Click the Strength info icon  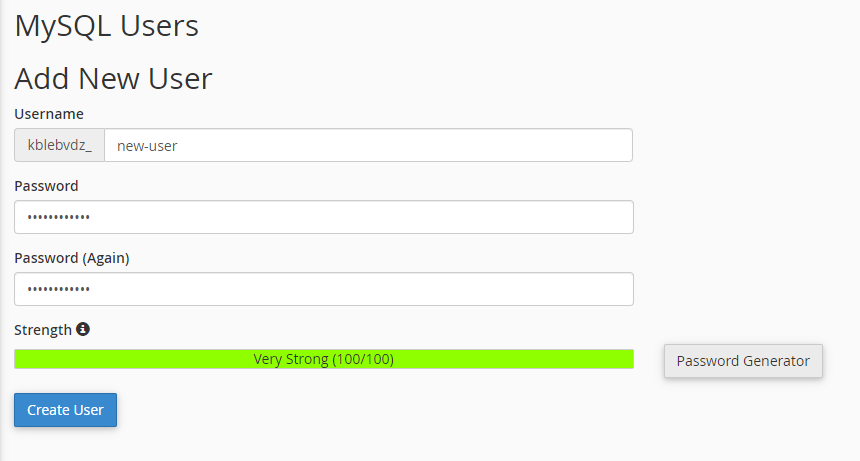click(x=83, y=329)
